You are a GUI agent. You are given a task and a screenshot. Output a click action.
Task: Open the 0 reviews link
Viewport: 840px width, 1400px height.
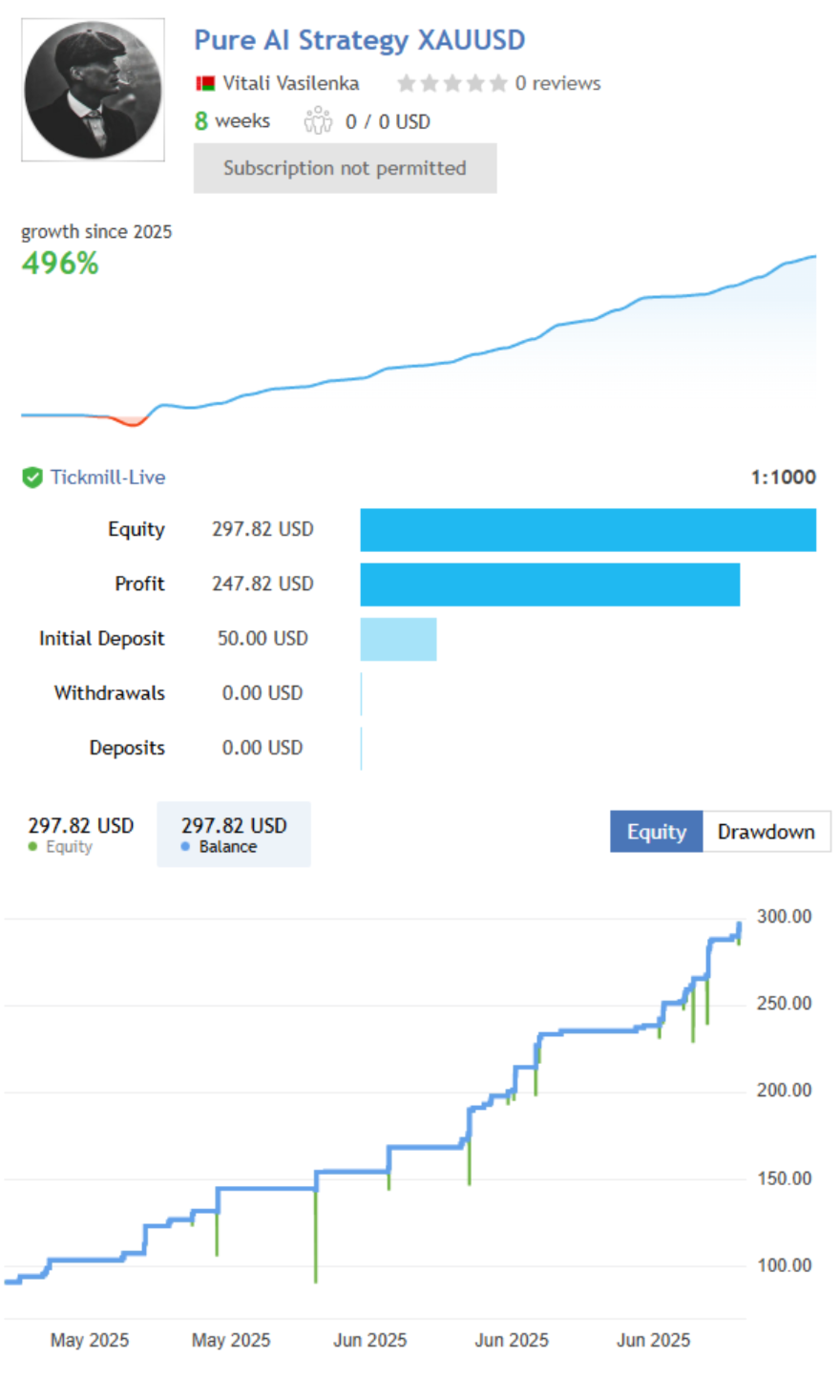[557, 83]
